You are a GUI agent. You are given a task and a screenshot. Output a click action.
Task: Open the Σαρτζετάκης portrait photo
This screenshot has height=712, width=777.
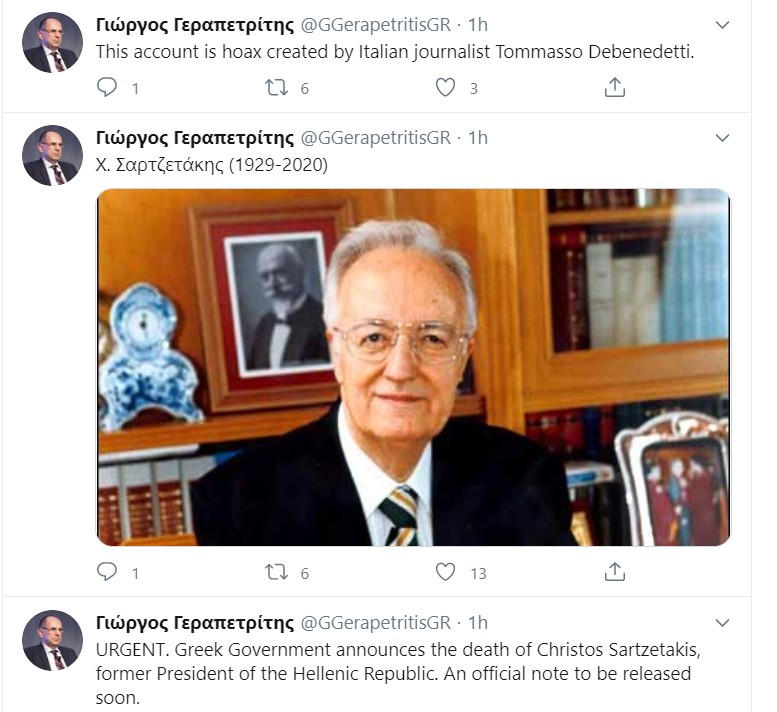(413, 367)
